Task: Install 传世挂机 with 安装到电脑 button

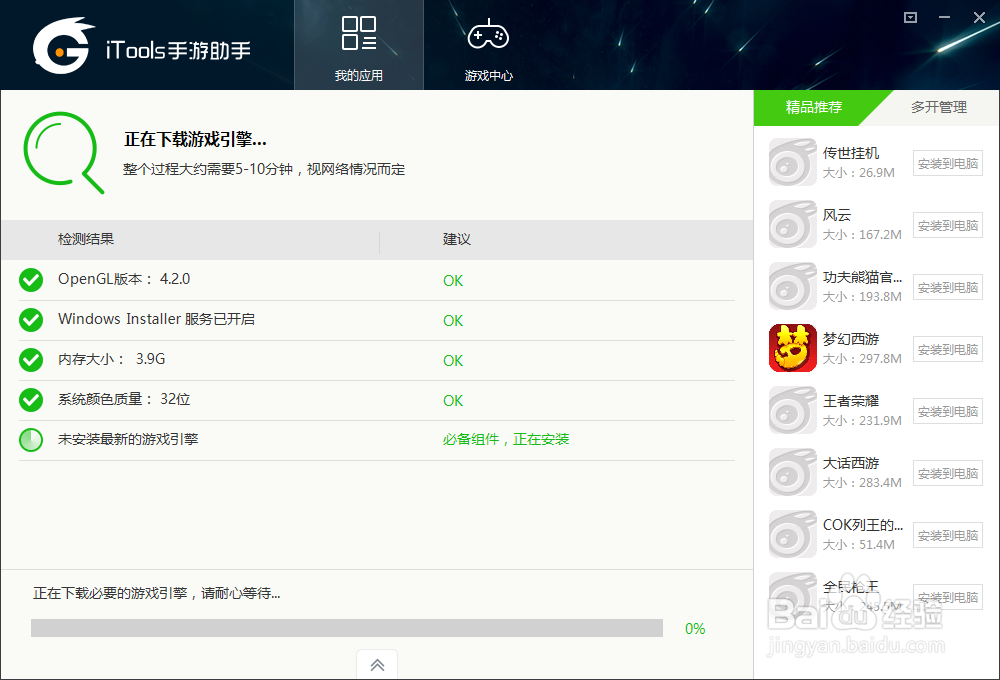Action: pyautogui.click(x=948, y=163)
